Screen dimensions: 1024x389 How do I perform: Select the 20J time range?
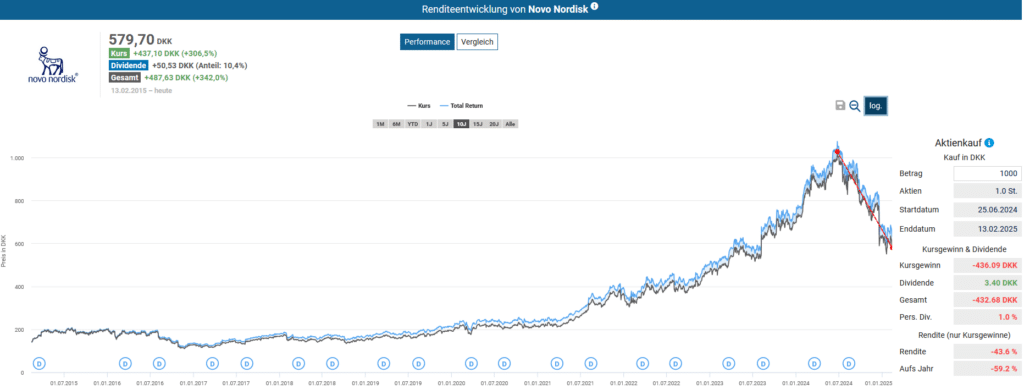[x=494, y=124]
